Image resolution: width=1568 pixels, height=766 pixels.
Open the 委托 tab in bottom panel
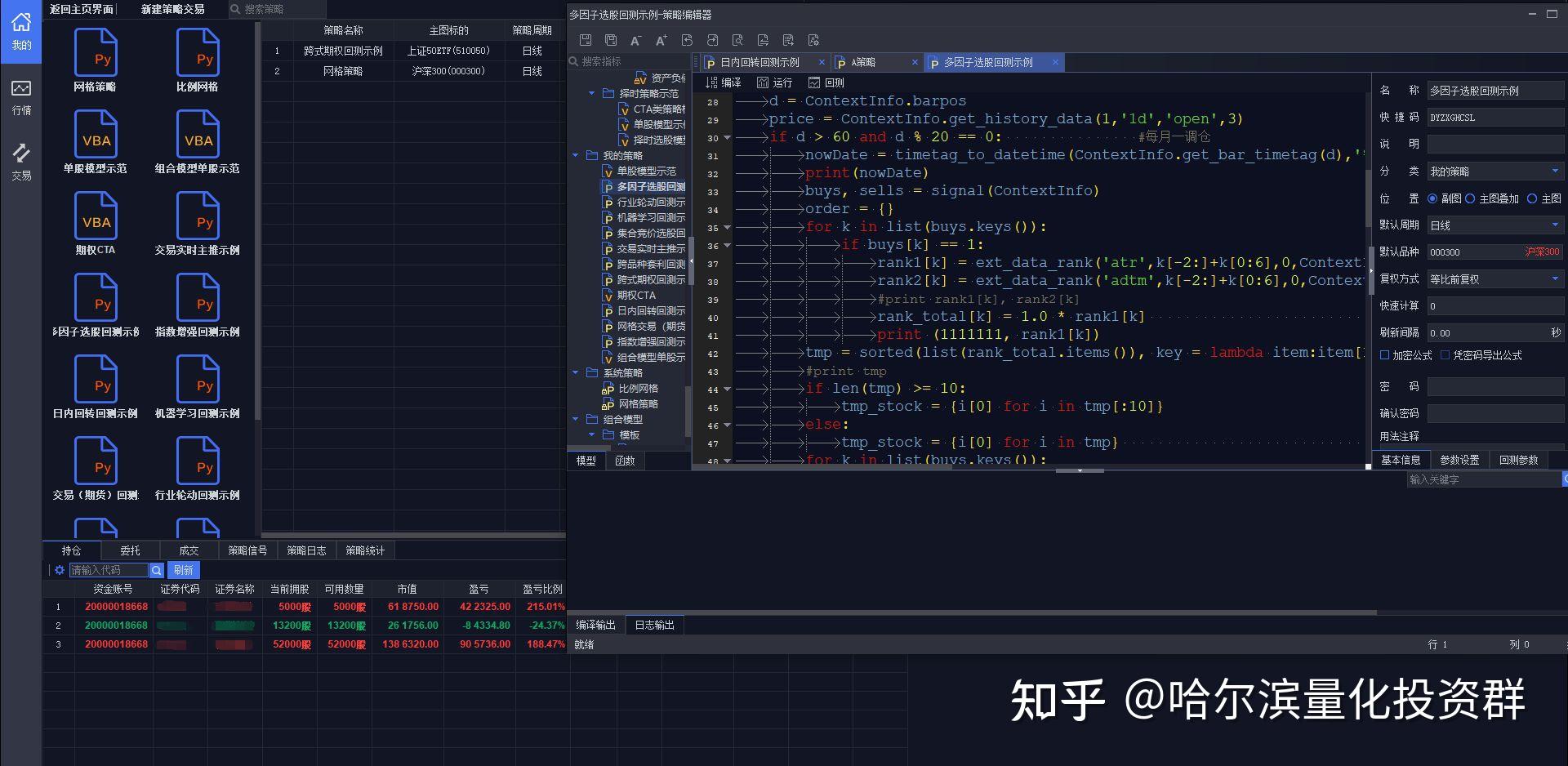(x=131, y=550)
